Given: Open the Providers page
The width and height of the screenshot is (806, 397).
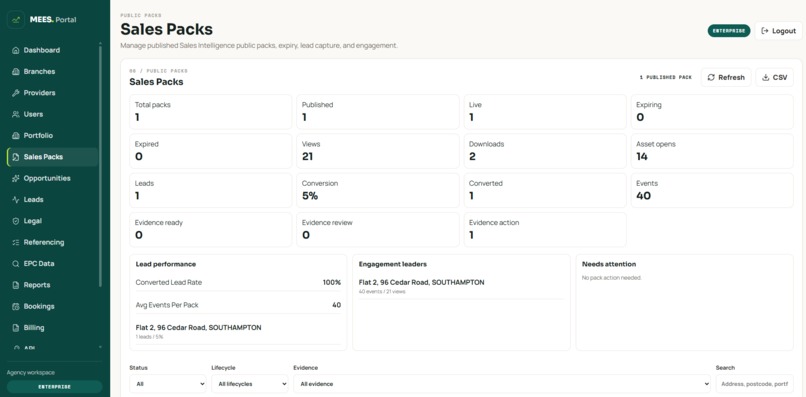Looking at the screenshot, I should click(52, 93).
